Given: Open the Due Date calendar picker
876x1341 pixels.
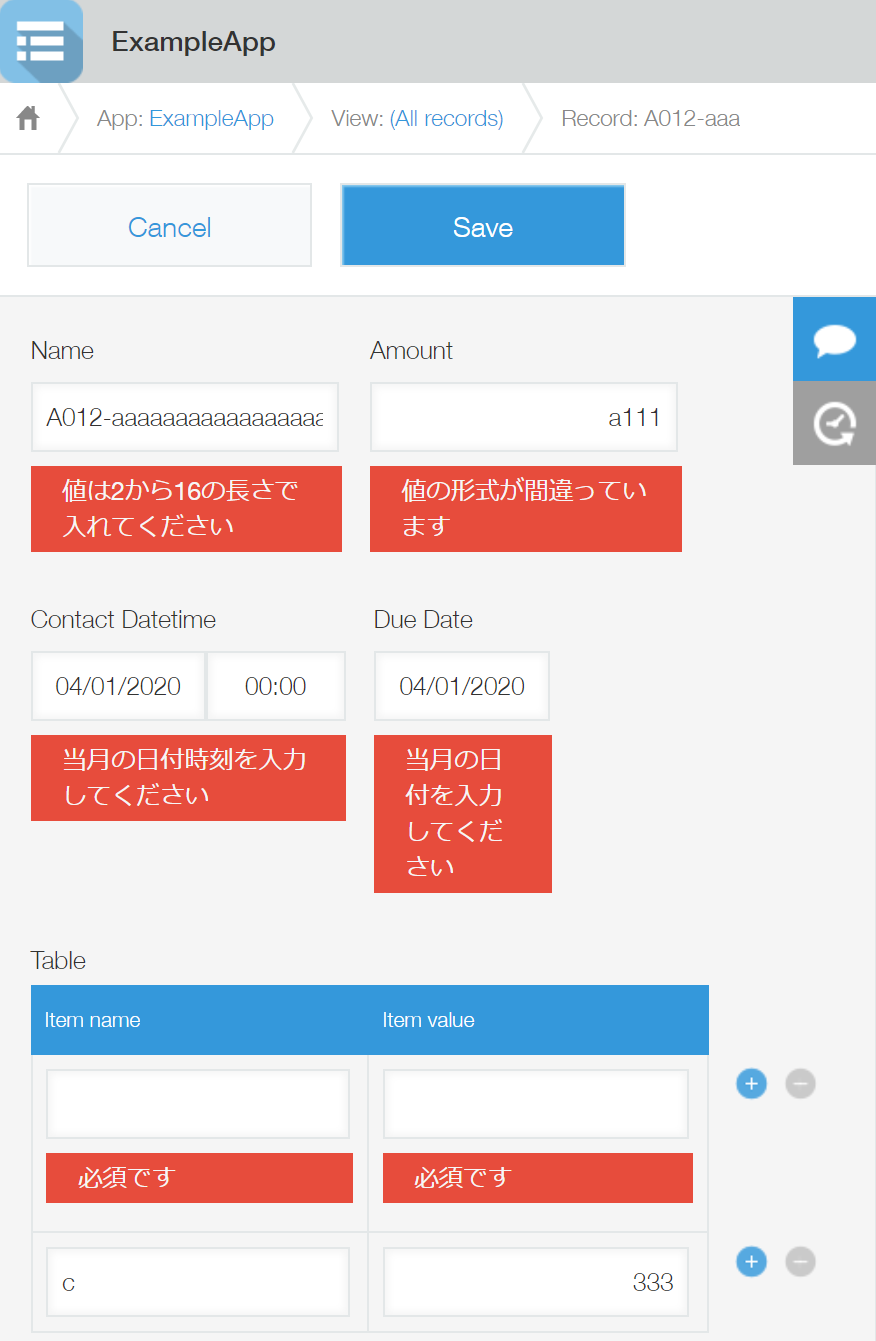Looking at the screenshot, I should [461, 685].
